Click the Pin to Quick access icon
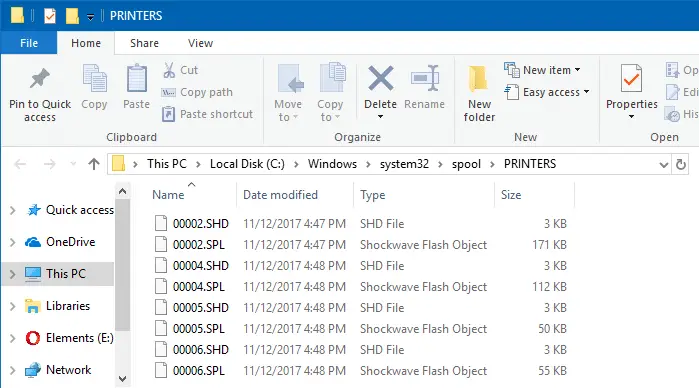This screenshot has height=388, width=699. pyautogui.click(x=40, y=78)
